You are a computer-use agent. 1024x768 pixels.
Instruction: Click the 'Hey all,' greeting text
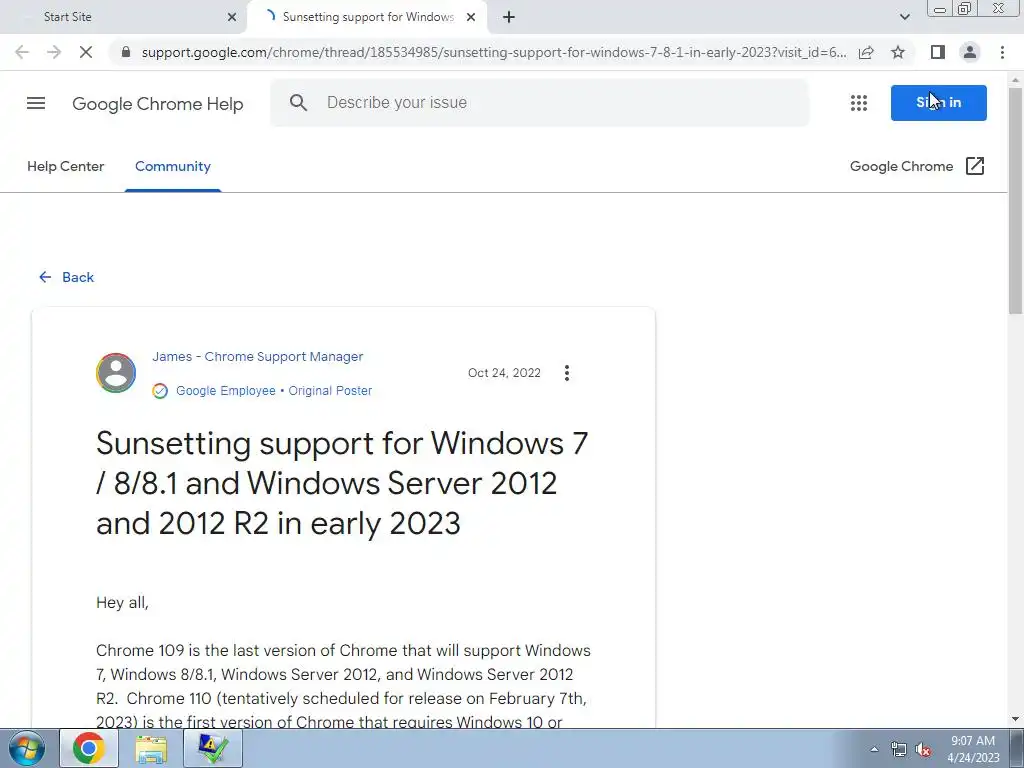(122, 602)
